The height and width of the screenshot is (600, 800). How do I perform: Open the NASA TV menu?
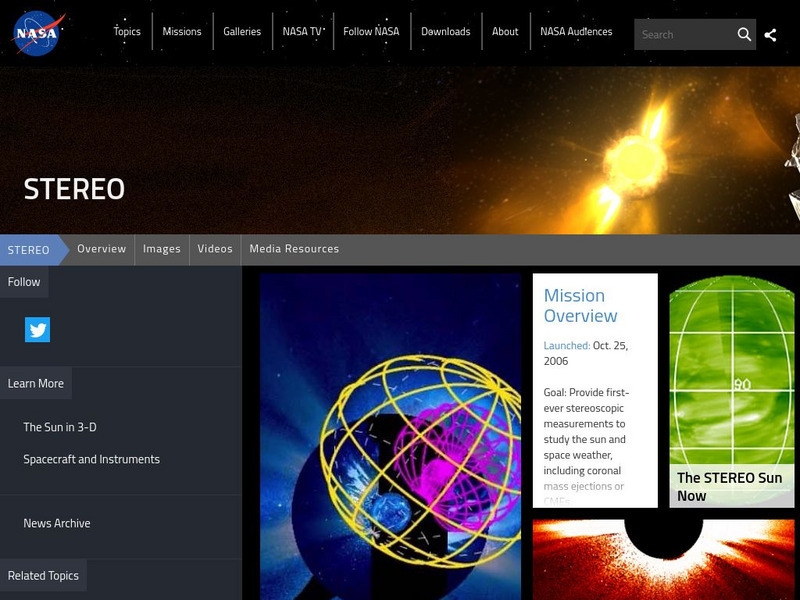tap(302, 32)
